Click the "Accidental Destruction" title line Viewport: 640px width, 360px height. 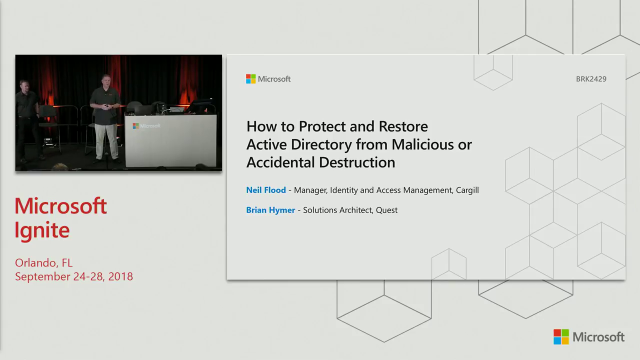[321, 162]
